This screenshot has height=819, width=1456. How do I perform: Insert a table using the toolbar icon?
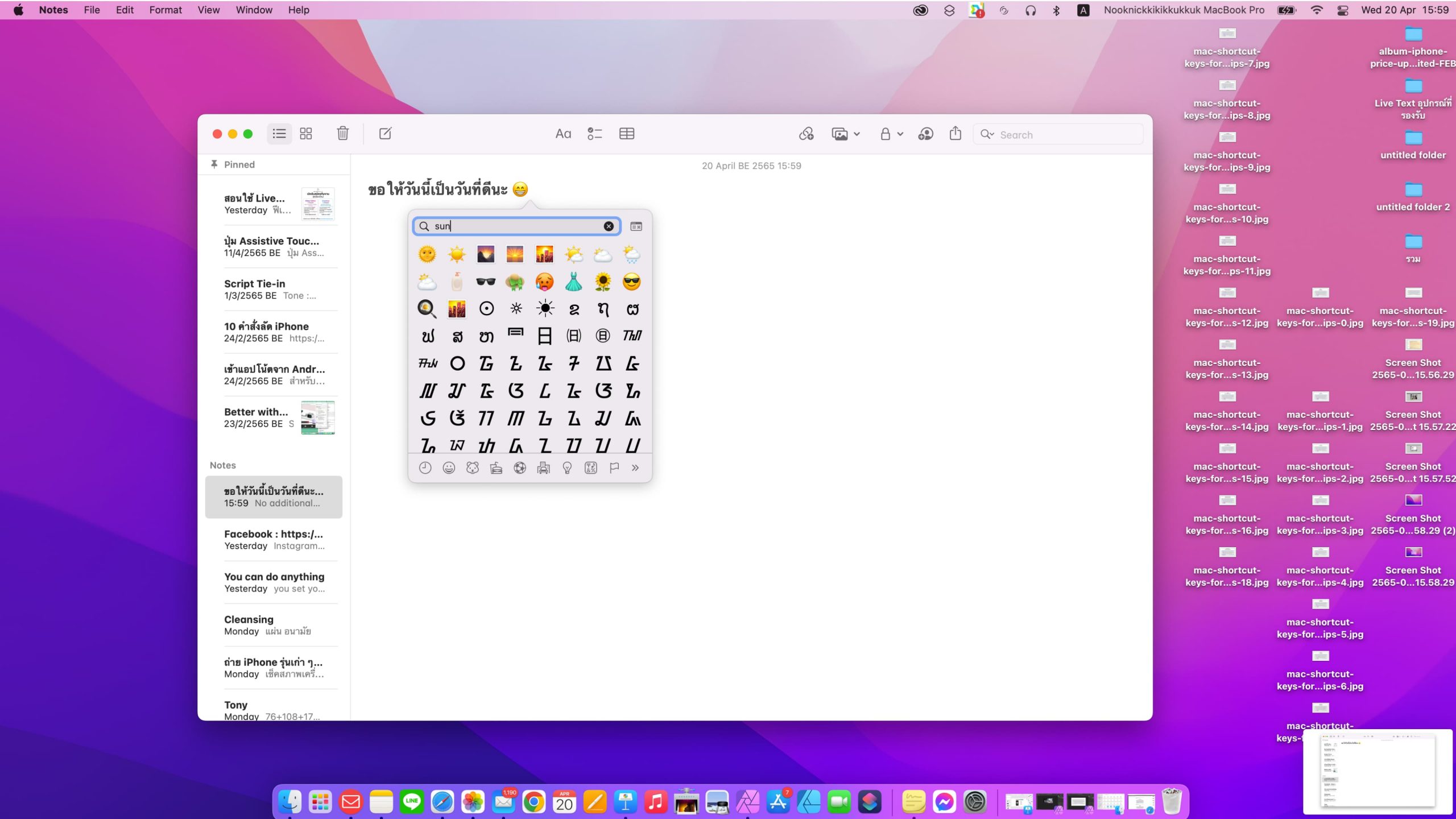(x=627, y=134)
